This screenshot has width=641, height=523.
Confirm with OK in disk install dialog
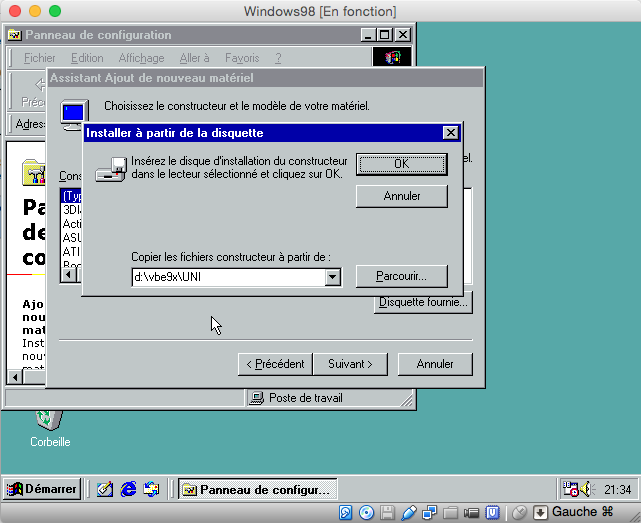coord(401,164)
